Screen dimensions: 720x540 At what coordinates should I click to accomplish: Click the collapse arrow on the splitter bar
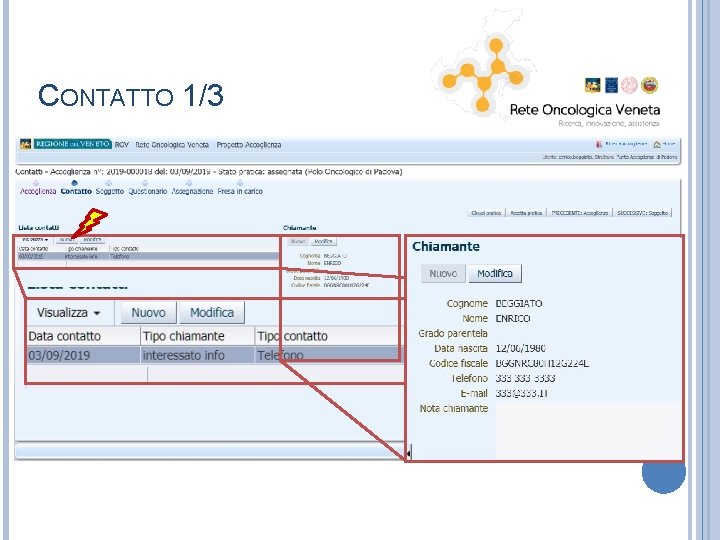409,454
